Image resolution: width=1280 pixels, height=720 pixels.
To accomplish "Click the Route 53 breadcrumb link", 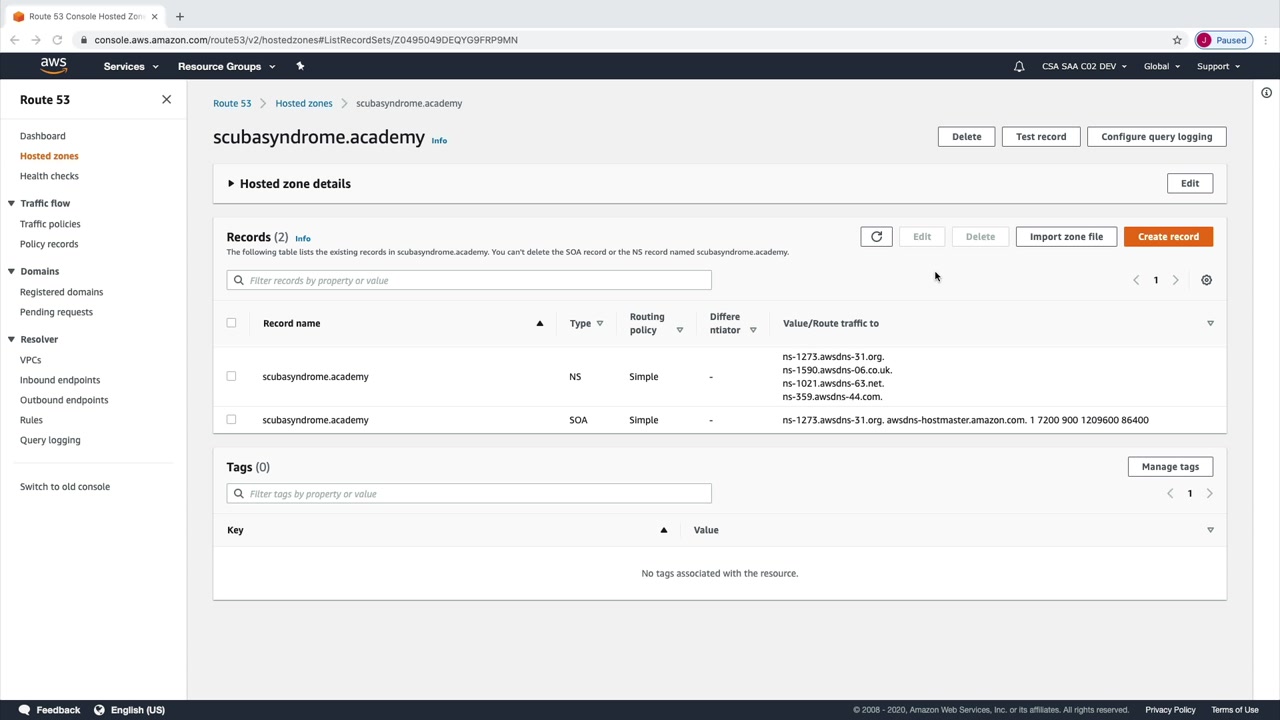I will (232, 103).
